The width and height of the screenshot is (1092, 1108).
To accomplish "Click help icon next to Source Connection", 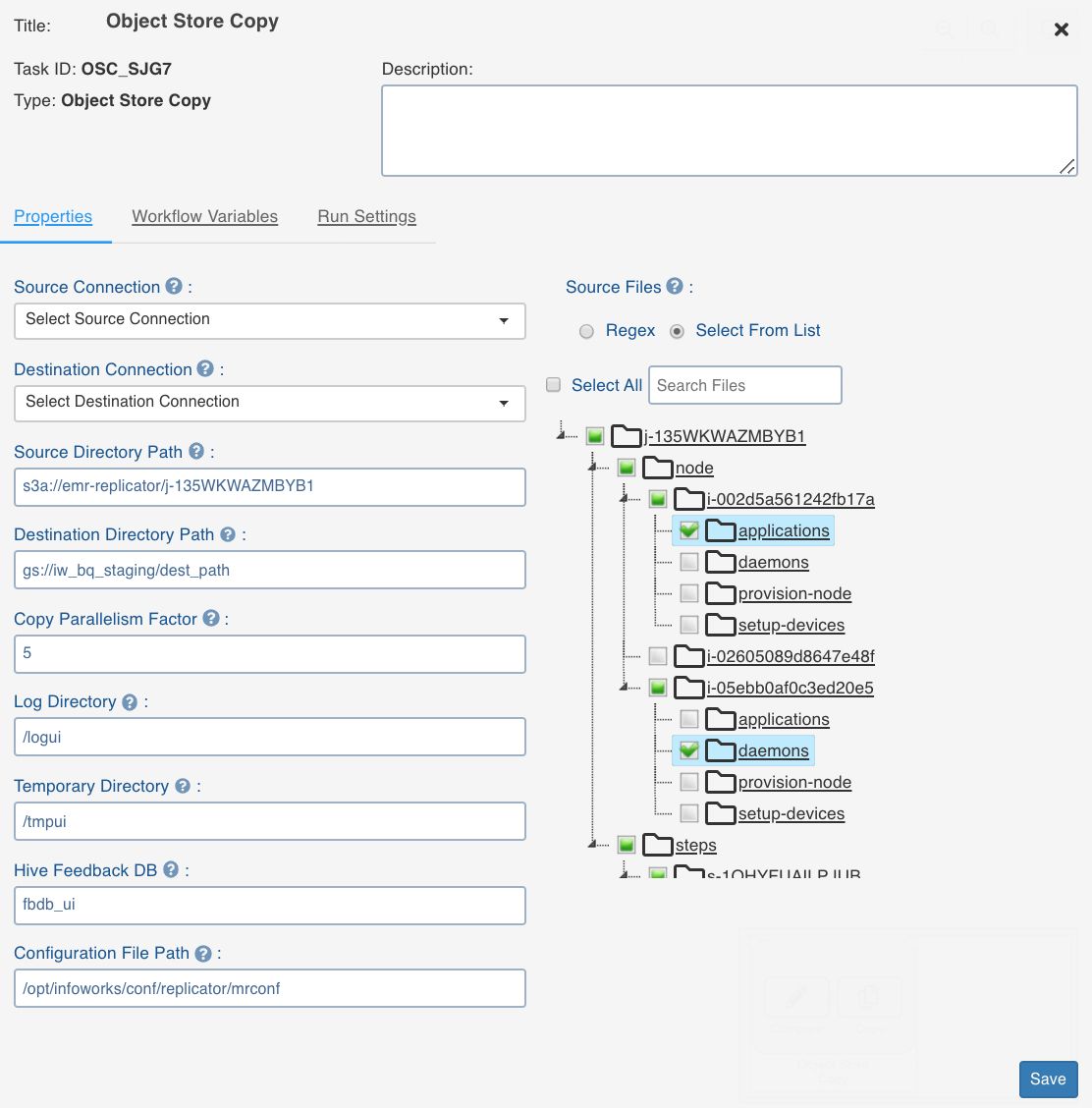I will [174, 286].
